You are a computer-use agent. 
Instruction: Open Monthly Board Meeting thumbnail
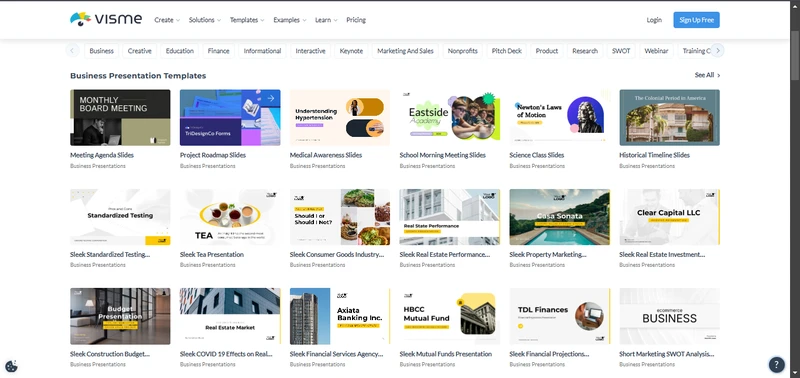[x=120, y=118]
